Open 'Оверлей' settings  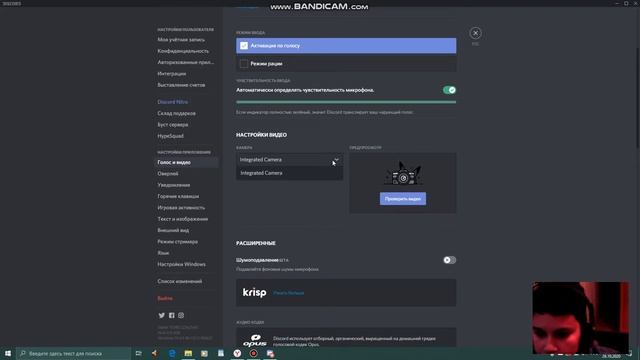point(168,173)
